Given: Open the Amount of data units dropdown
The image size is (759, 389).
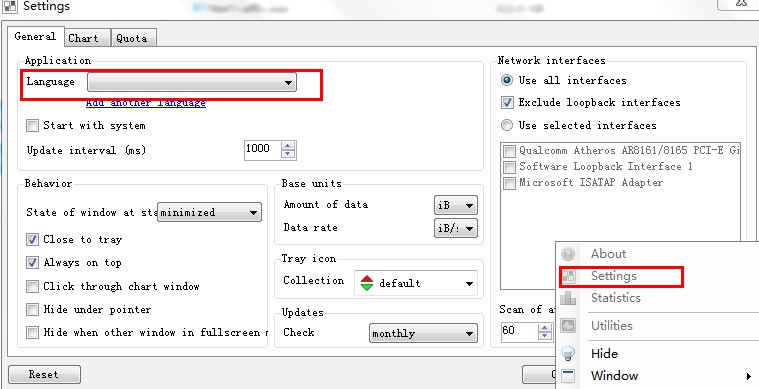Looking at the screenshot, I should click(x=455, y=205).
